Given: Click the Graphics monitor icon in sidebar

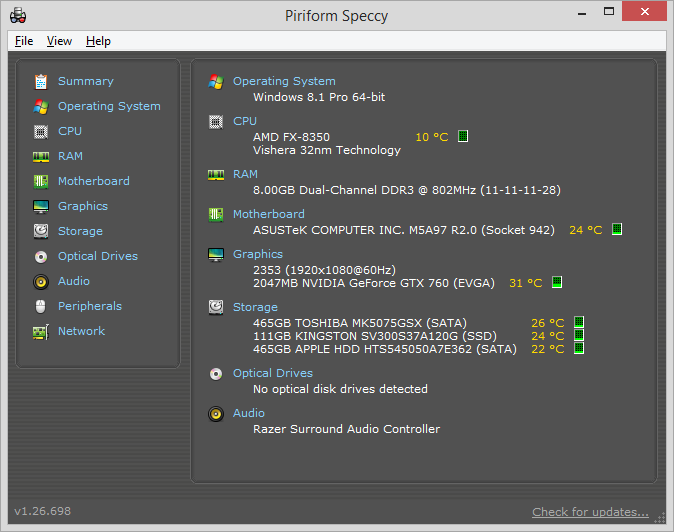Looking at the screenshot, I should coord(41,206).
